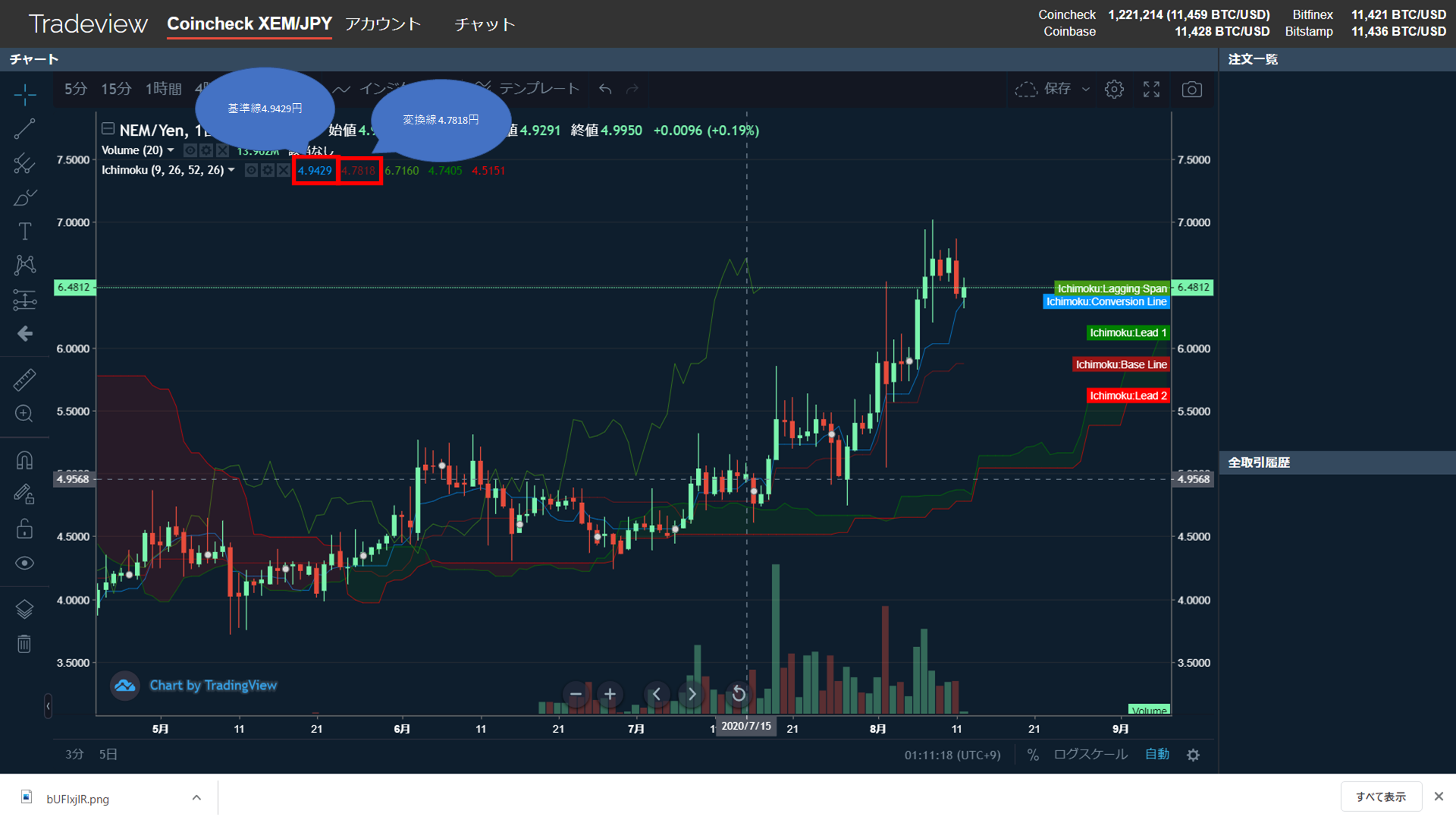Image resolution: width=1456 pixels, height=820 pixels.
Task: Switch chart interval to 5分
Action: click(76, 89)
